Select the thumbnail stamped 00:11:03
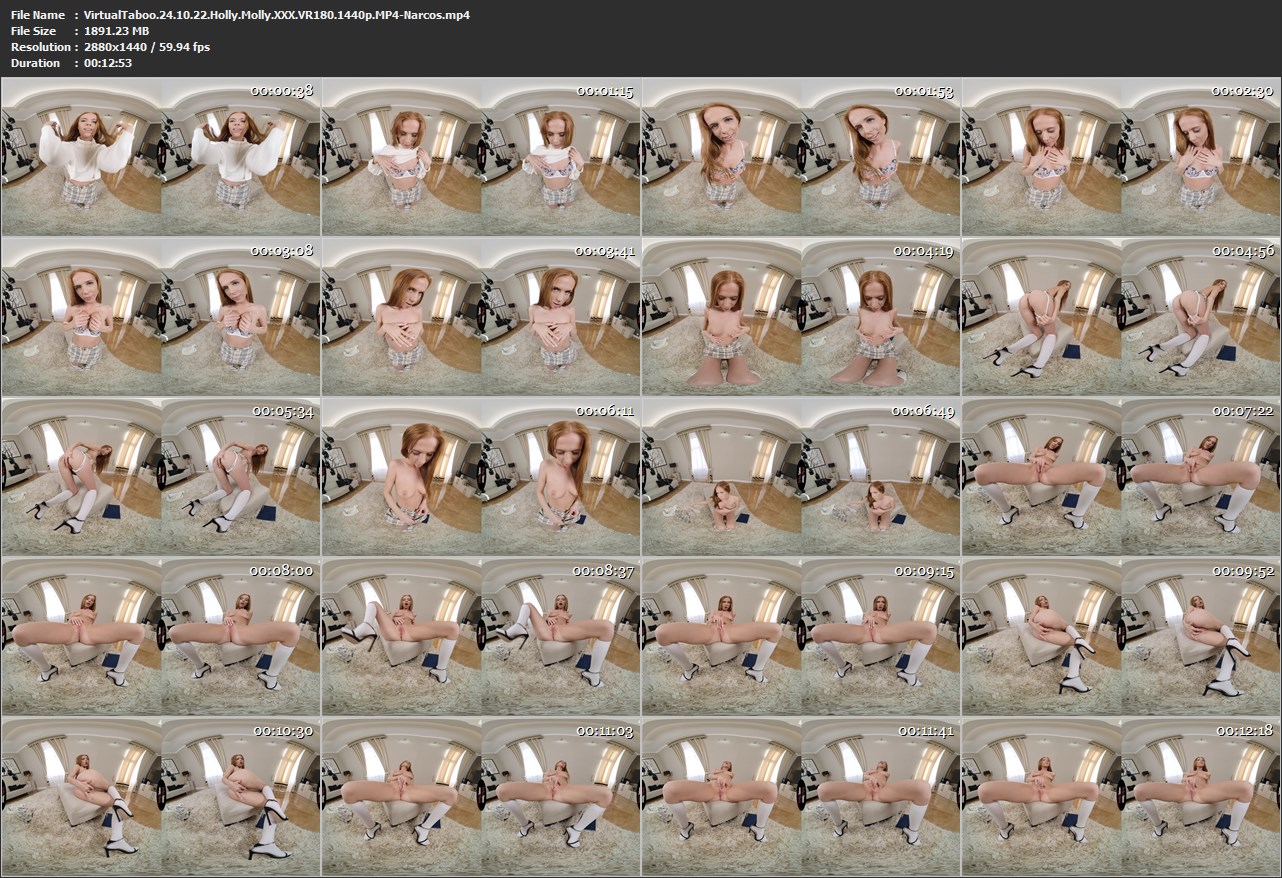1282x878 pixels. tap(481, 797)
